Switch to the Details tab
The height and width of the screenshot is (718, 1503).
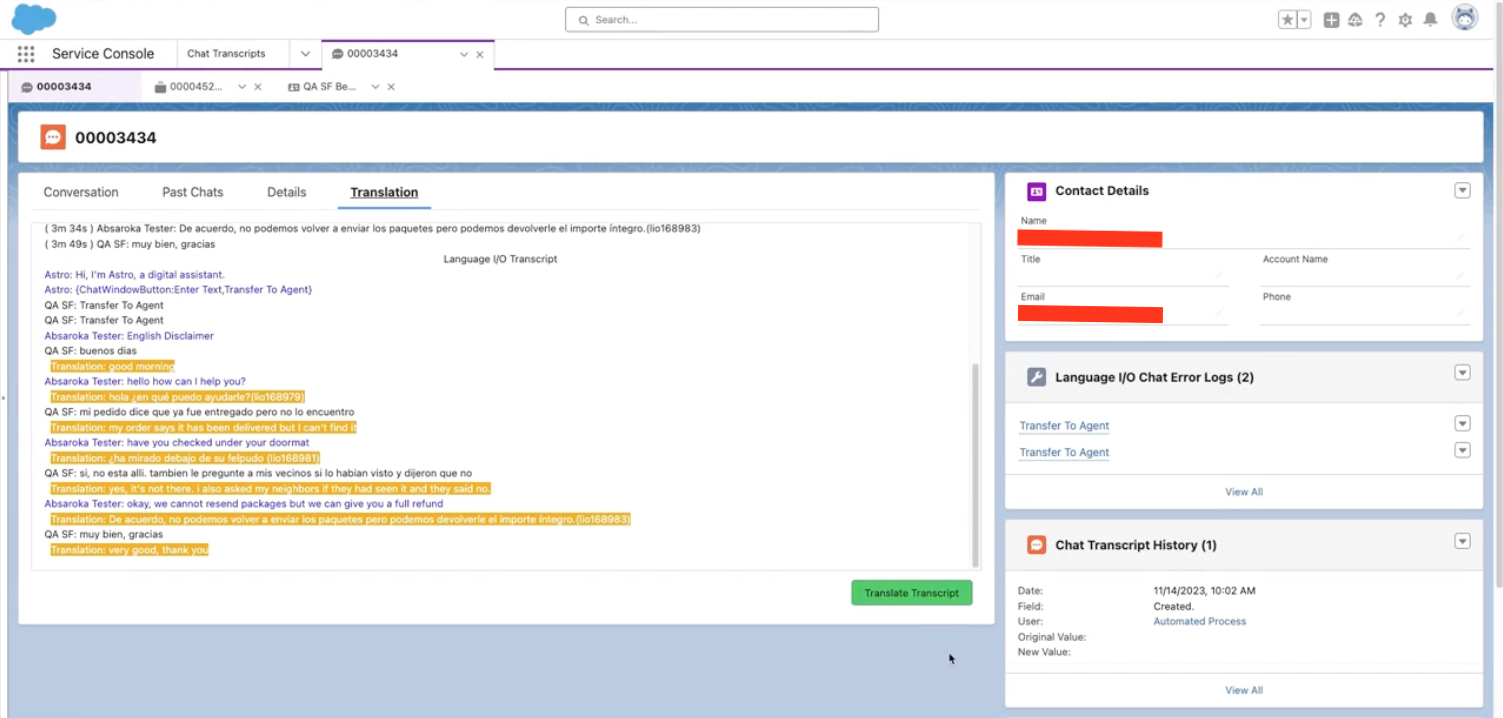point(287,192)
